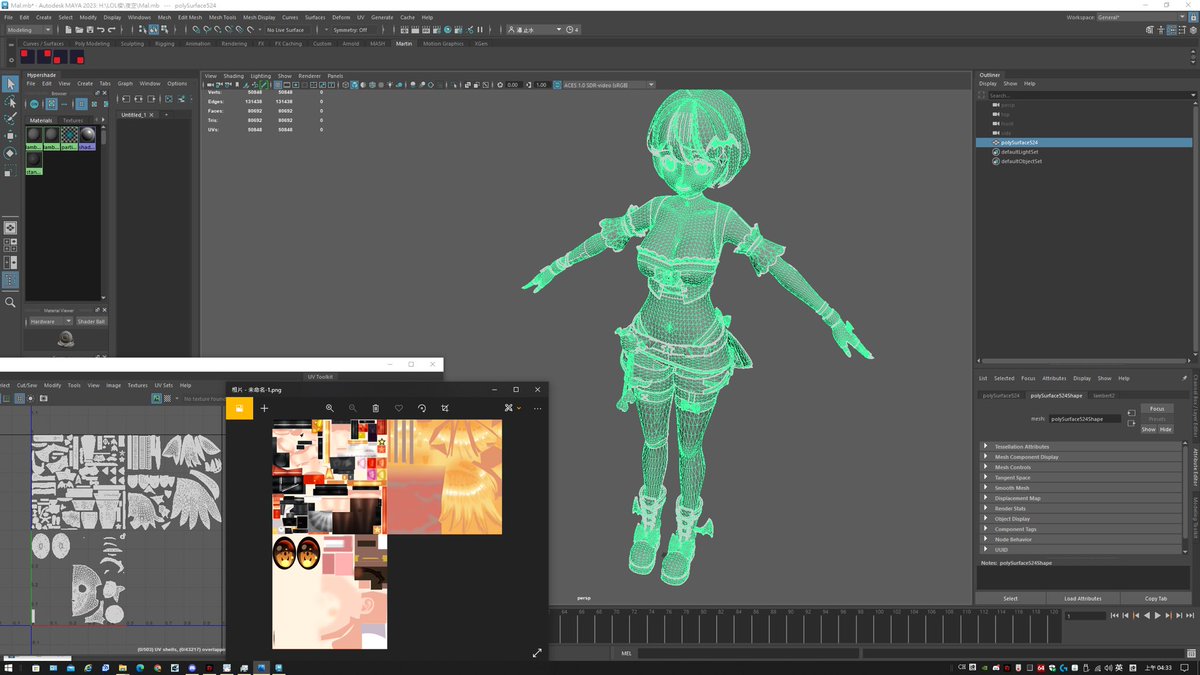
Task: Select polySurface524 in the Outliner
Action: (1084, 143)
